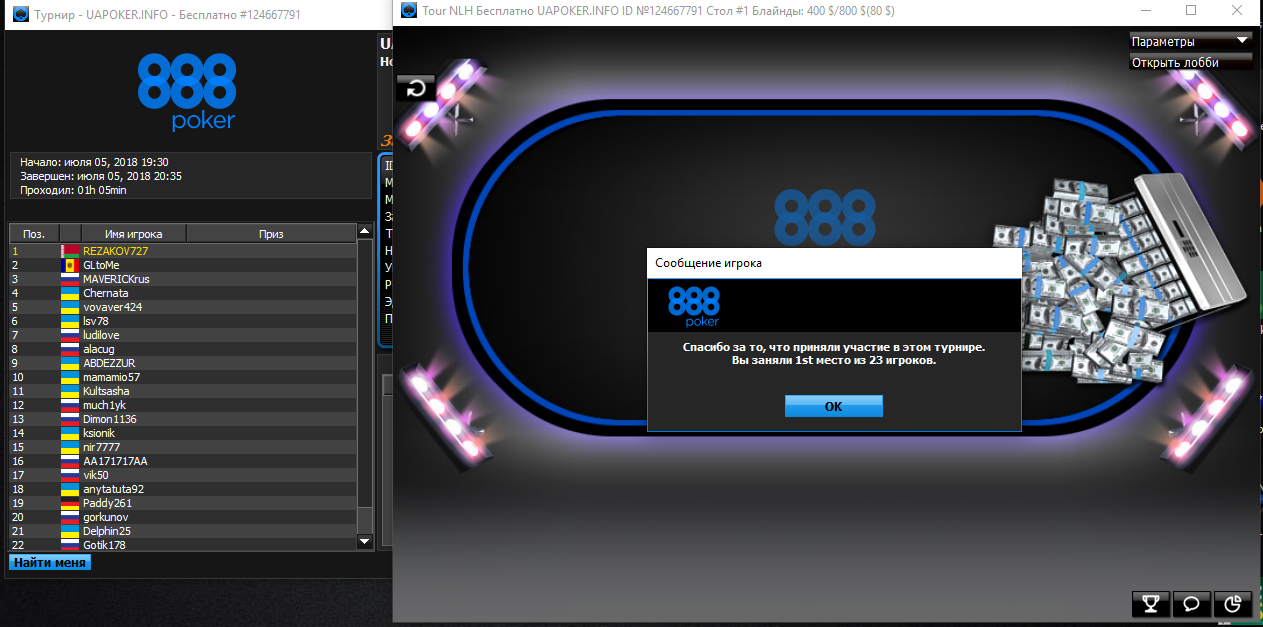This screenshot has height=627, width=1263.
Task: Select player row Delphin25
Action: point(183,531)
